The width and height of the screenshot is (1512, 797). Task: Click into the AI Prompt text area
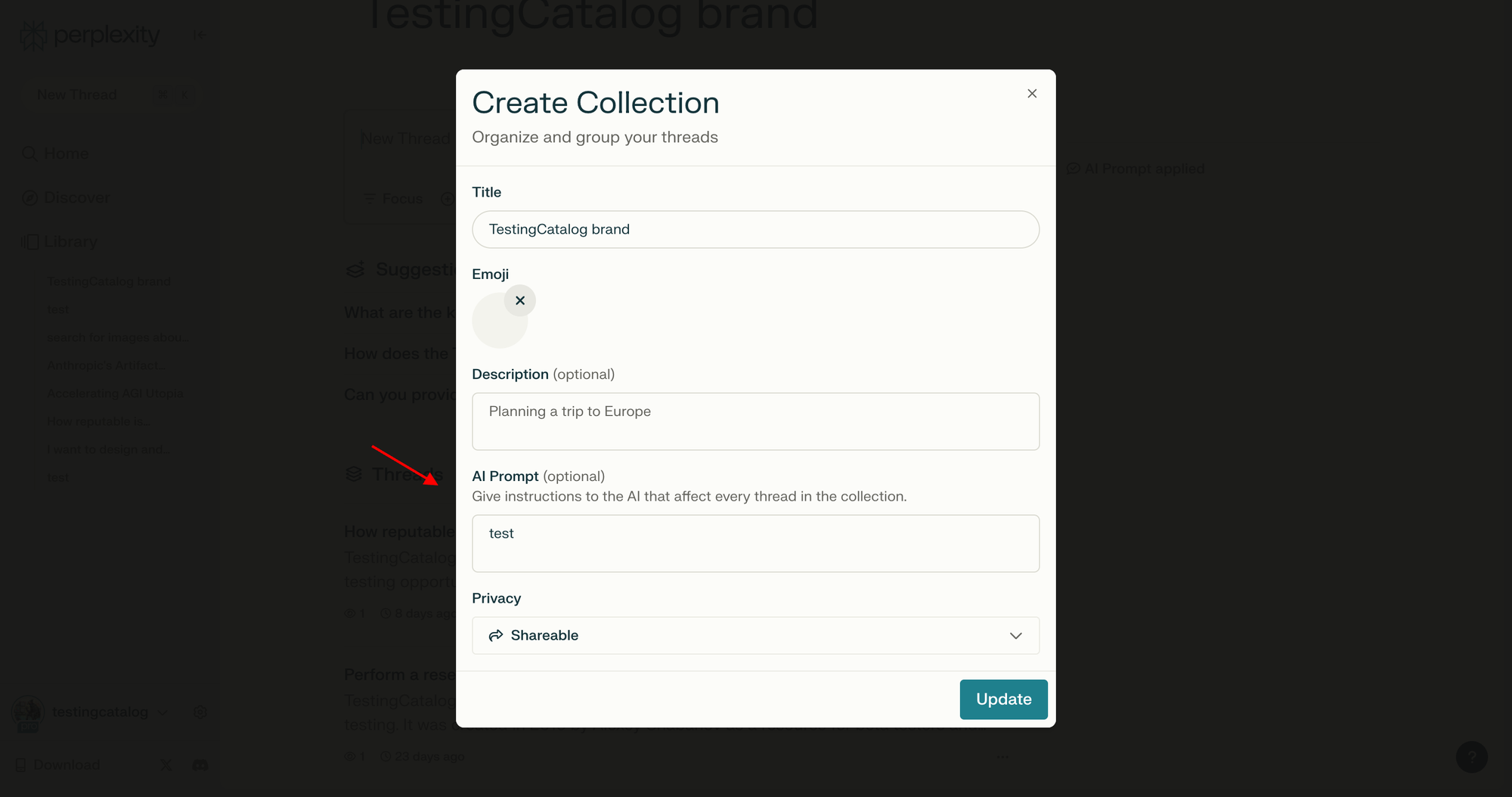click(755, 543)
